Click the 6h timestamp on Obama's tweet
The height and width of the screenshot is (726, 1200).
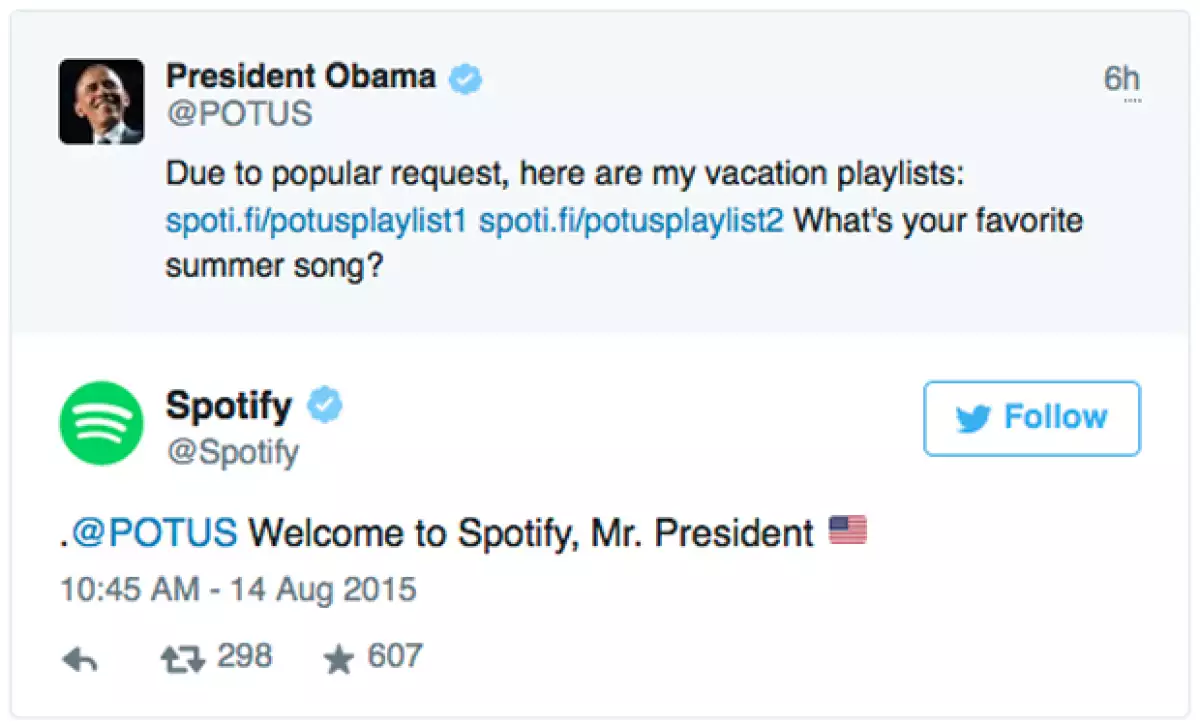click(x=1121, y=79)
